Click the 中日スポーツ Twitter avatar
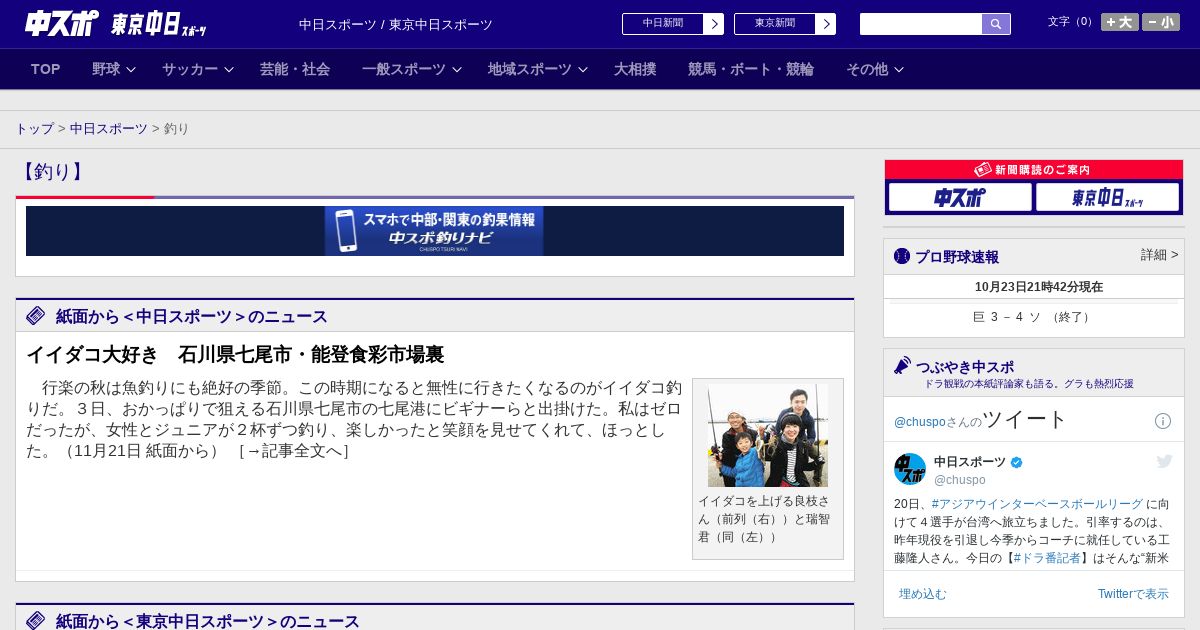The width and height of the screenshot is (1200, 630). click(910, 469)
